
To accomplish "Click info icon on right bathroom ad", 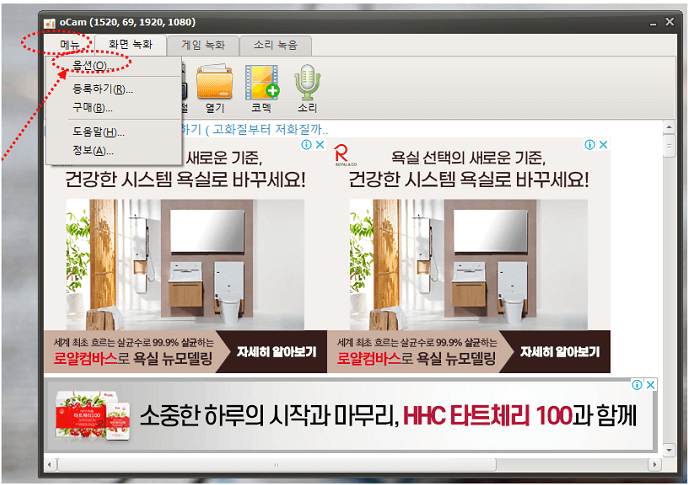I will pyautogui.click(x=590, y=144).
